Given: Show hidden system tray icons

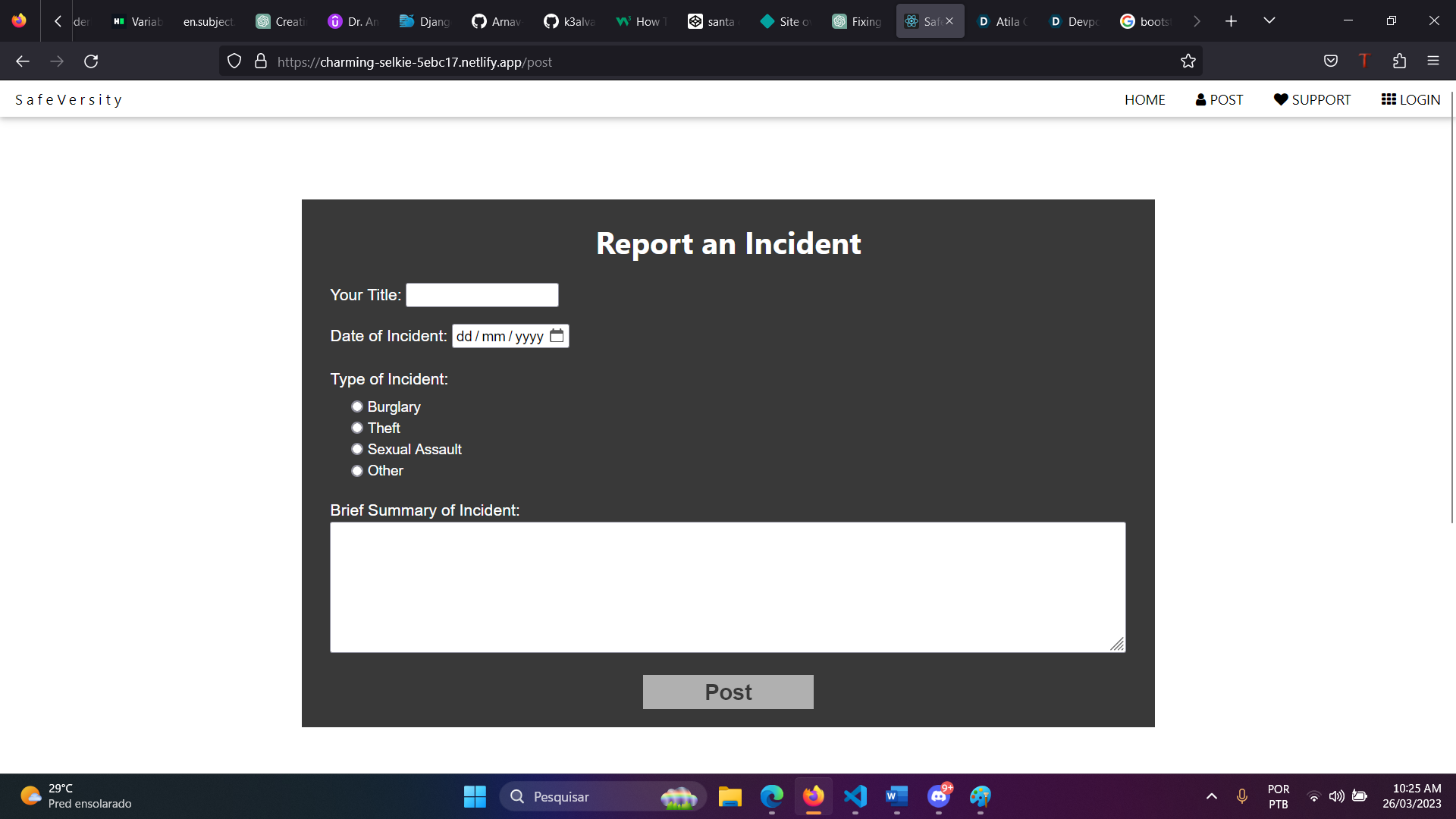Looking at the screenshot, I should [x=1211, y=796].
